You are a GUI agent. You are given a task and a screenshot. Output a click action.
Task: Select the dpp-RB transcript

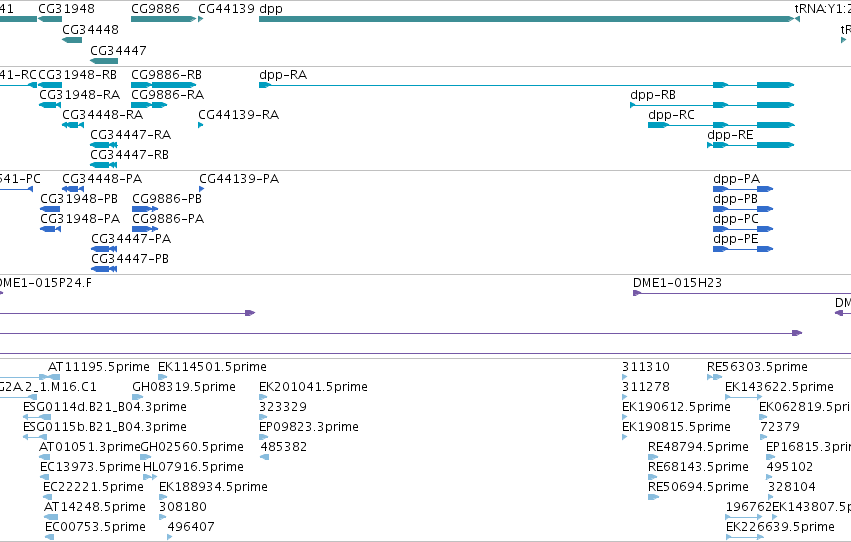tap(712, 105)
